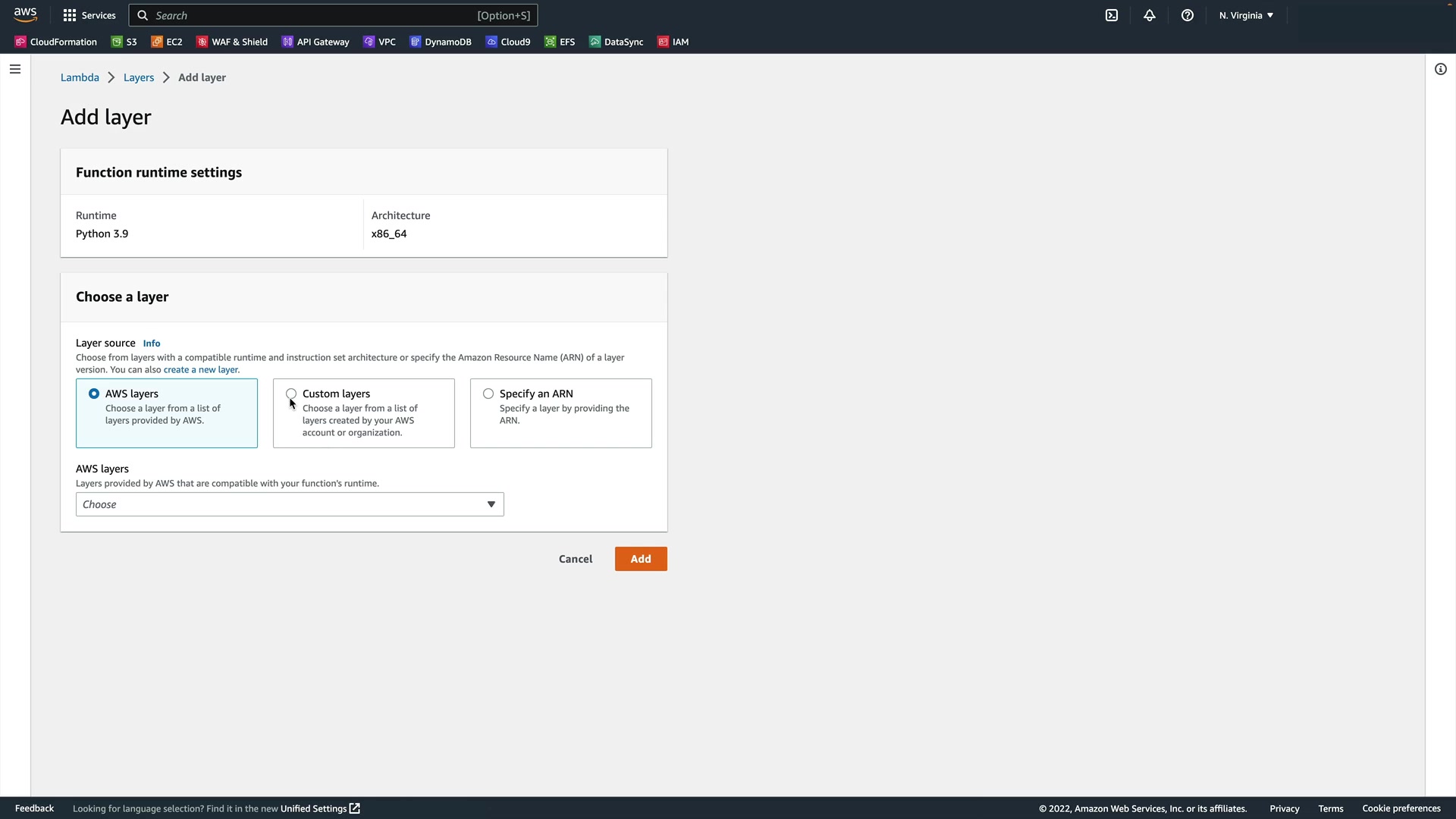Click the orange Add button

click(641, 559)
